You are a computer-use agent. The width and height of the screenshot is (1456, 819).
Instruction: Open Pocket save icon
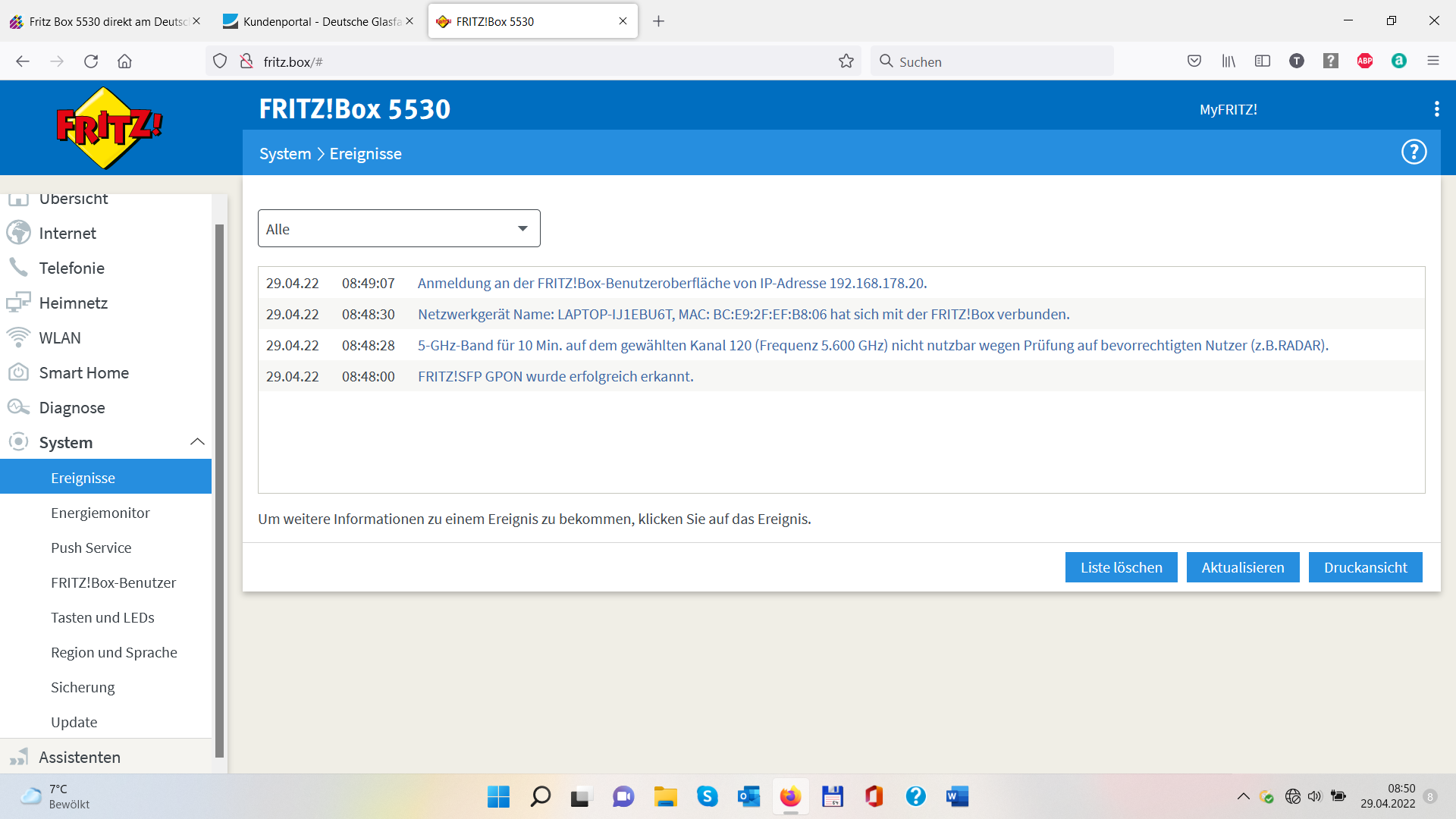click(1194, 61)
